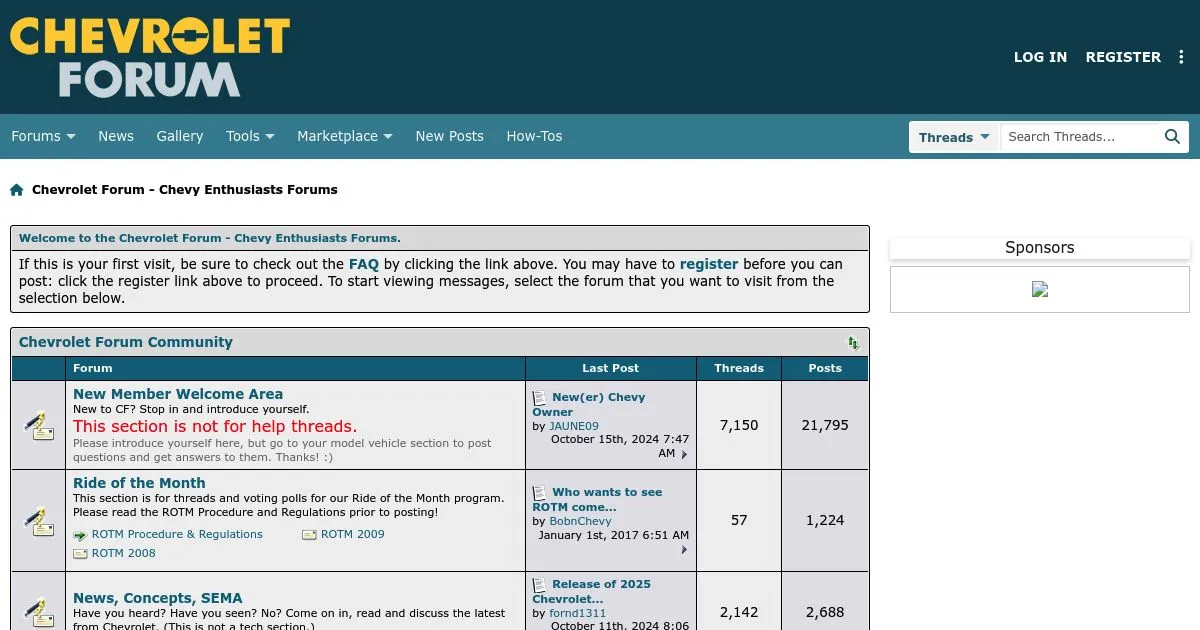
Task: Focus the Search Threads input field
Action: click(x=1080, y=137)
